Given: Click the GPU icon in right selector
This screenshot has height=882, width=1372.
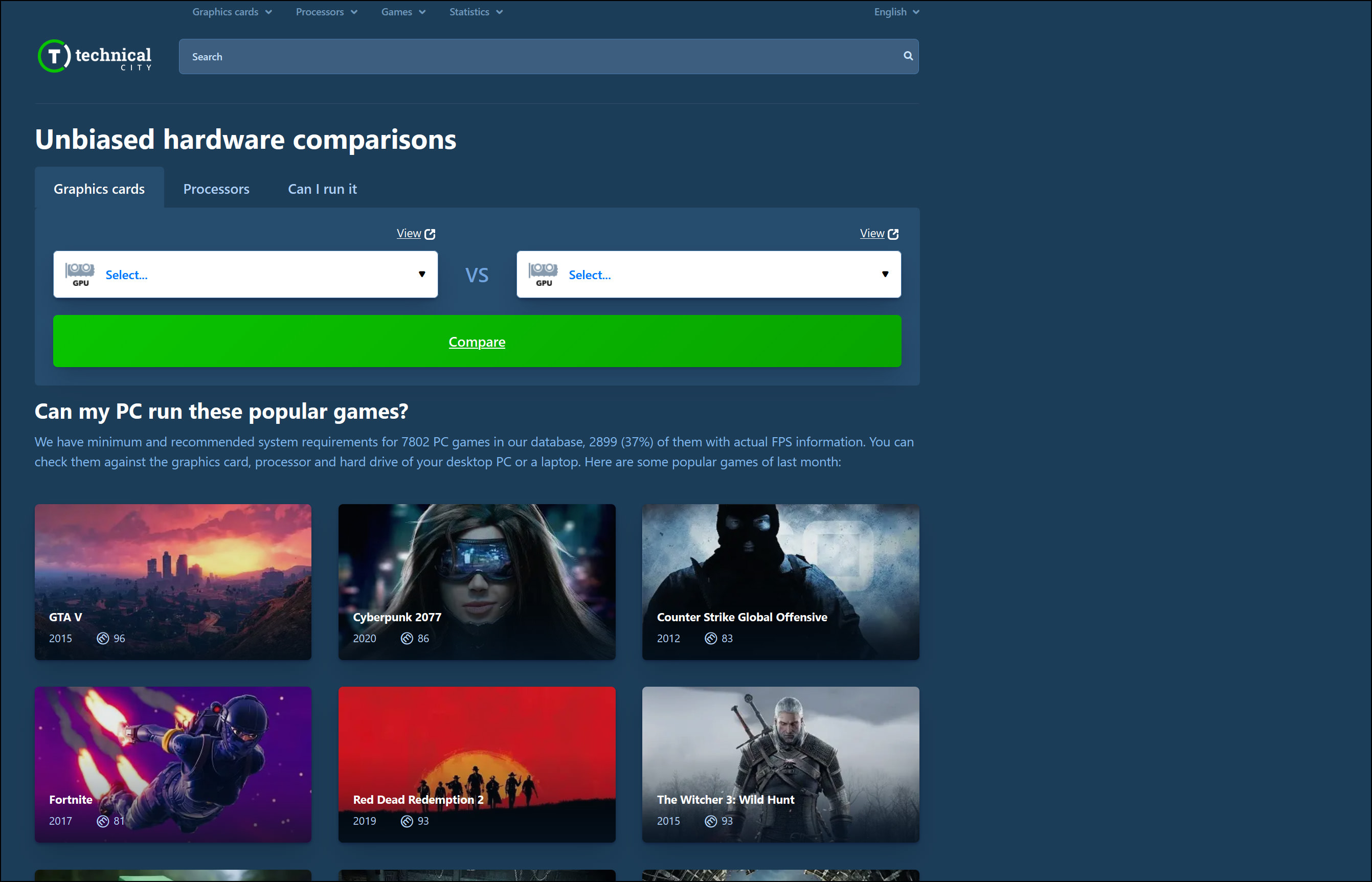Looking at the screenshot, I should 543,275.
